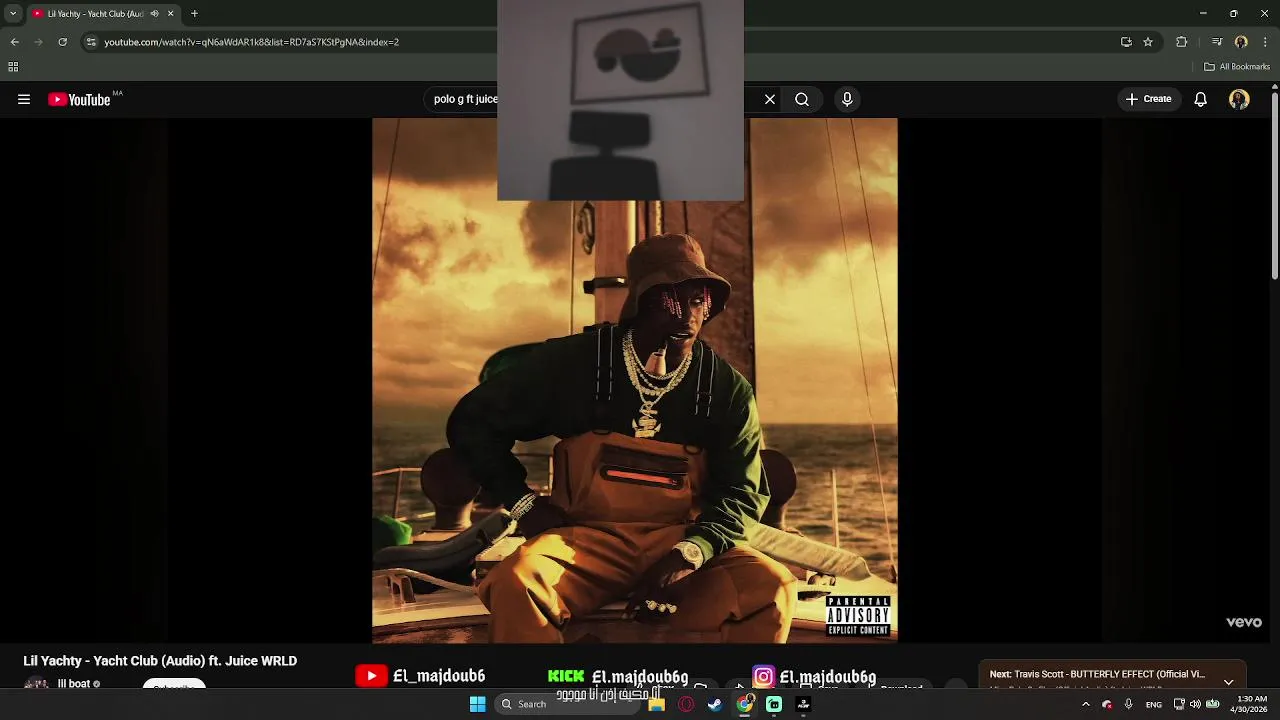This screenshot has height=720, width=1280.
Task: Open Chrome media controls
Action: tap(1217, 42)
